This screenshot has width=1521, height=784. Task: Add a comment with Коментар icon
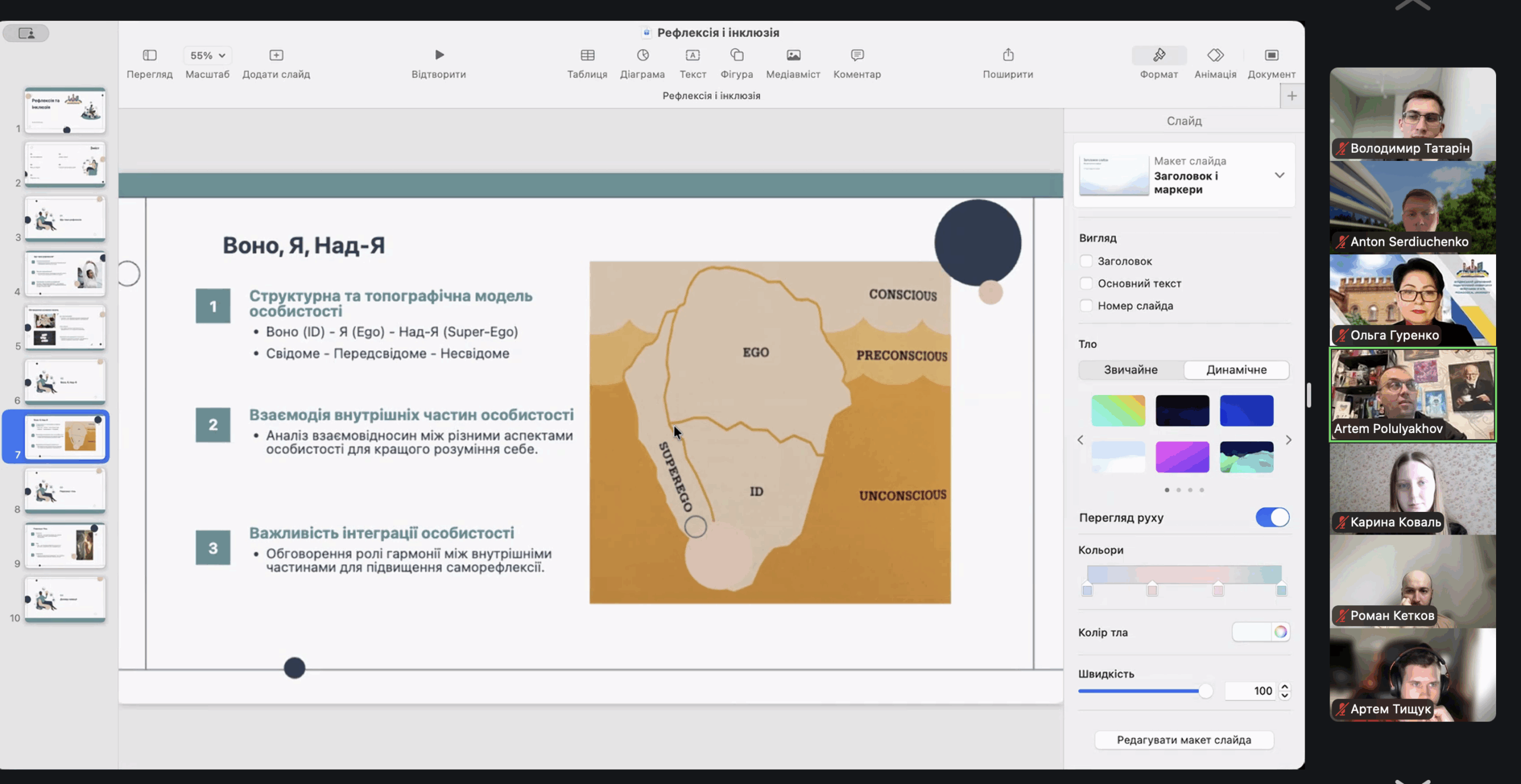857,55
